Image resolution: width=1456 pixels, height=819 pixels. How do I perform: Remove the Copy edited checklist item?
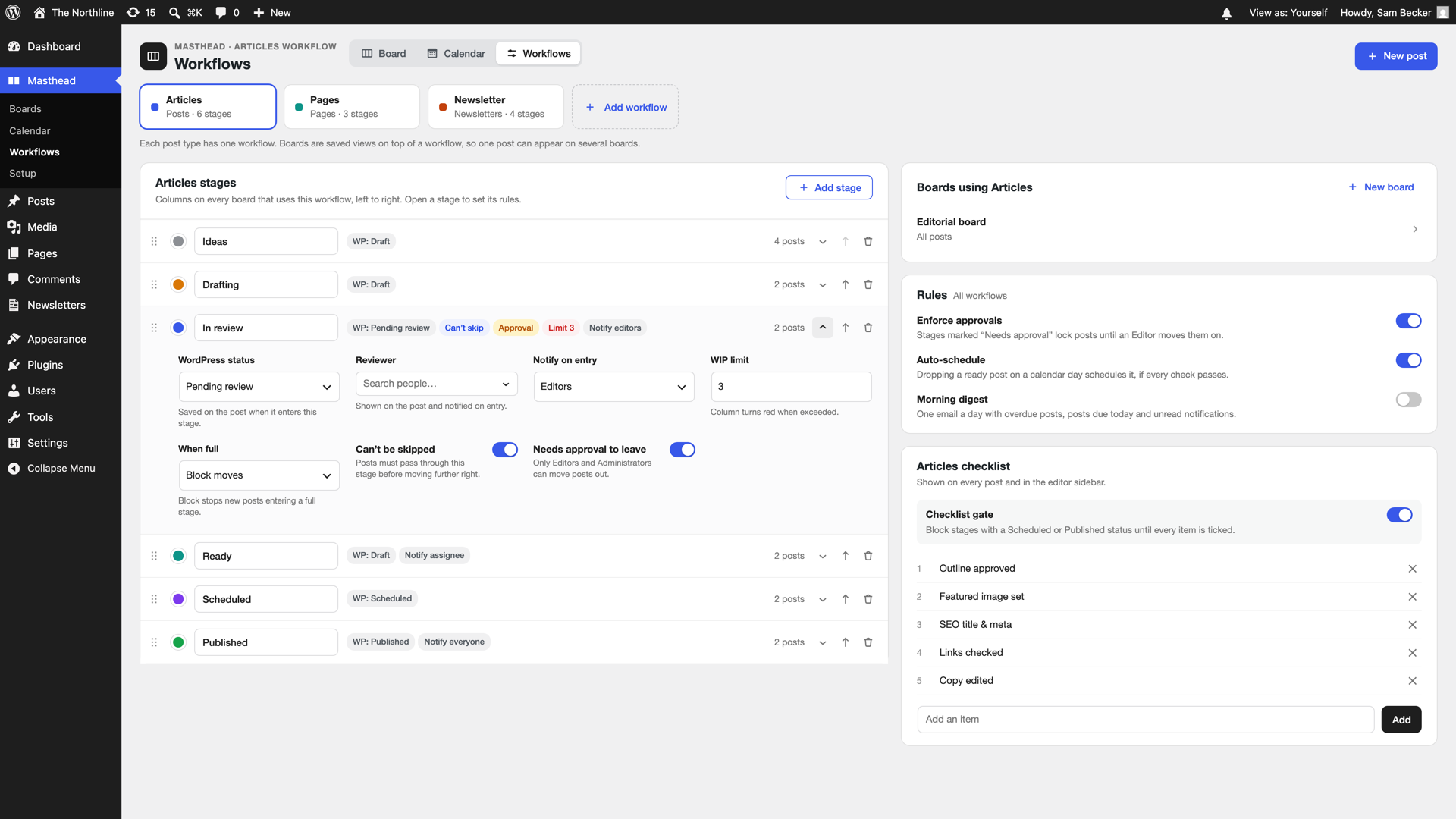[x=1412, y=681]
